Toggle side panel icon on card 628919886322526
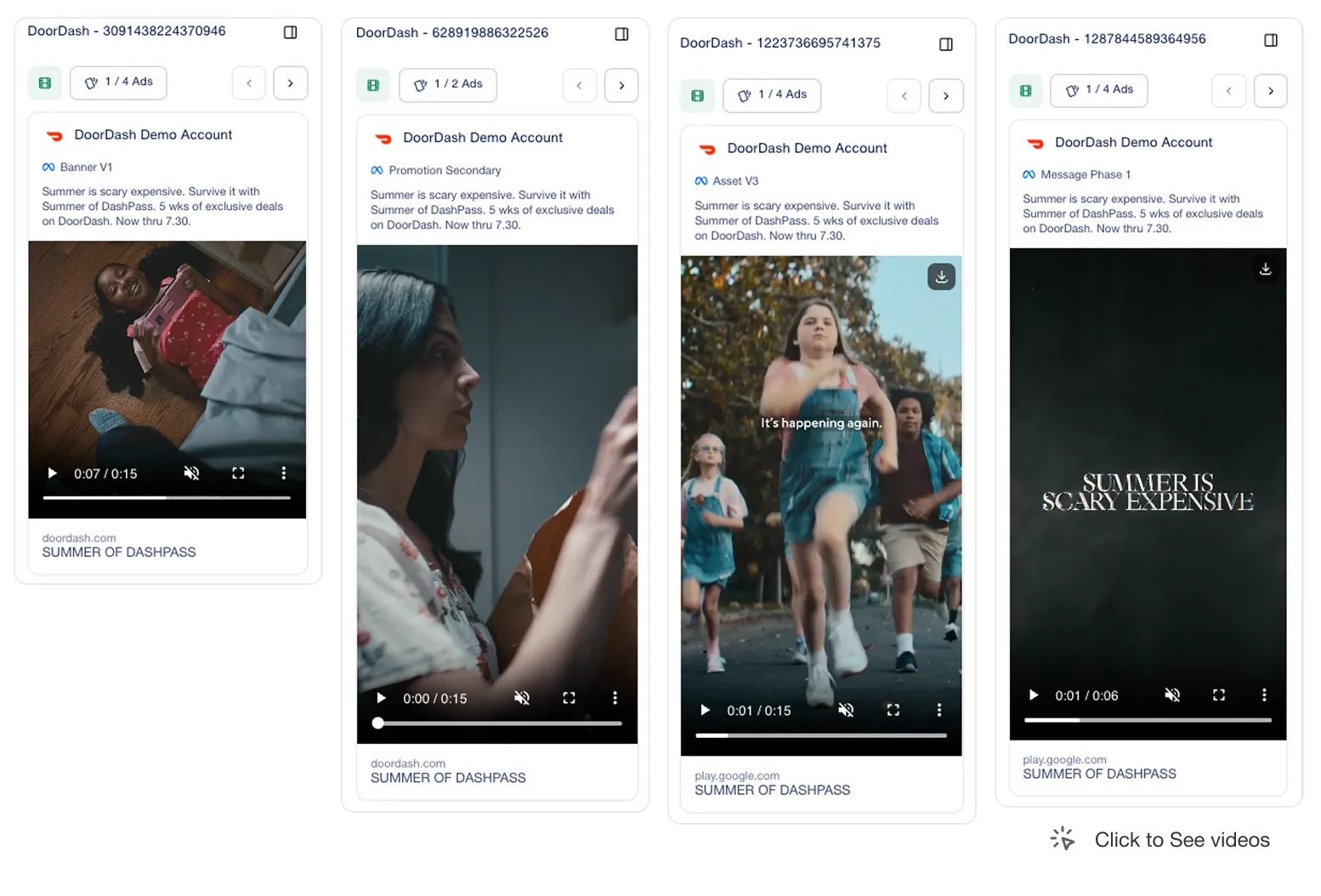This screenshot has height=896, width=1321. (x=621, y=34)
